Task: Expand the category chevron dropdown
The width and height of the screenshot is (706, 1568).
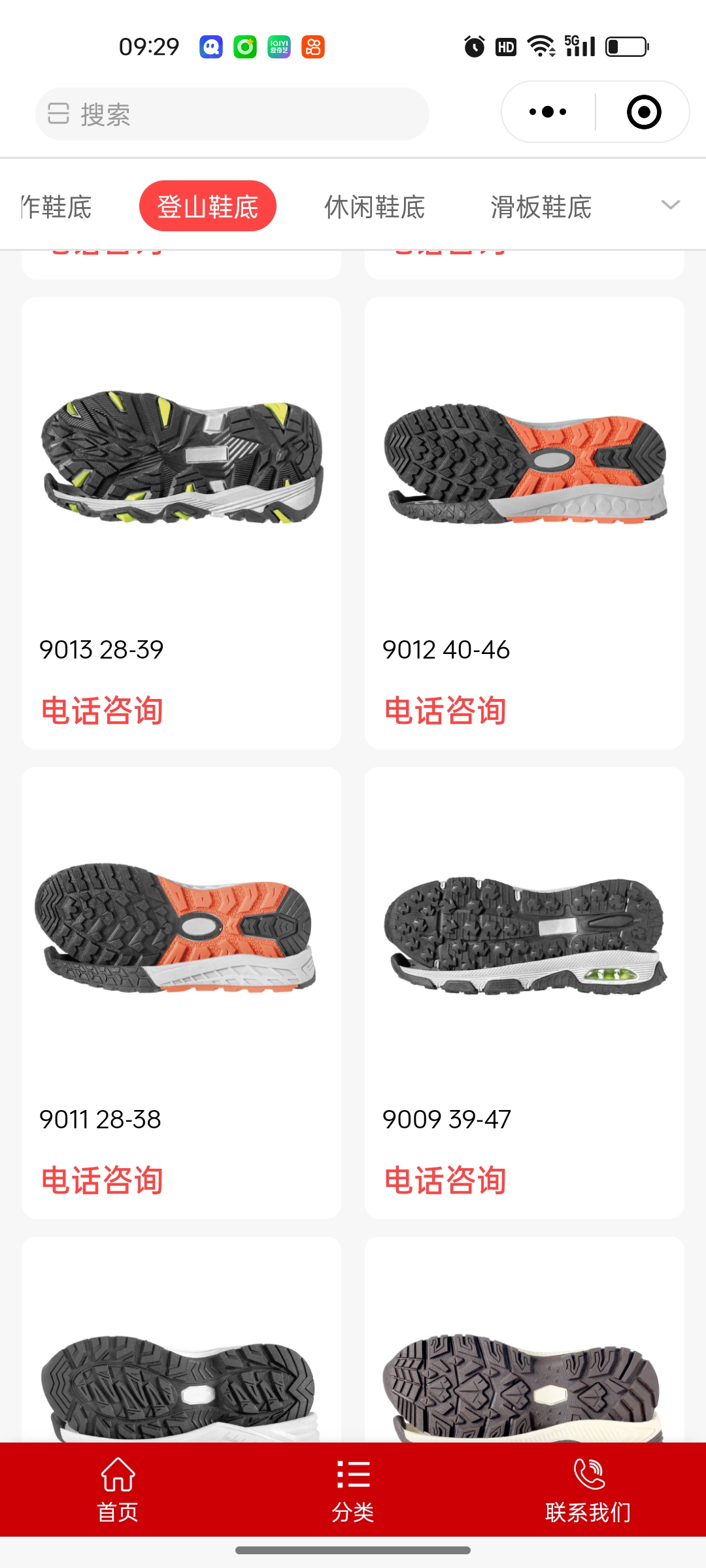Action: pos(671,205)
